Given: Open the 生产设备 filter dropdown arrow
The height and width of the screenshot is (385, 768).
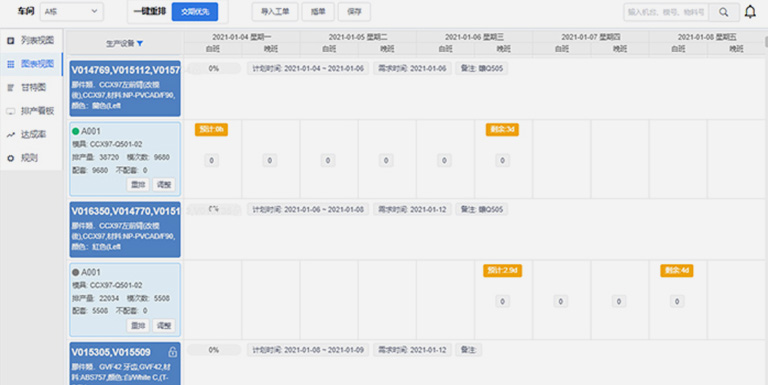Looking at the screenshot, I should (140, 44).
